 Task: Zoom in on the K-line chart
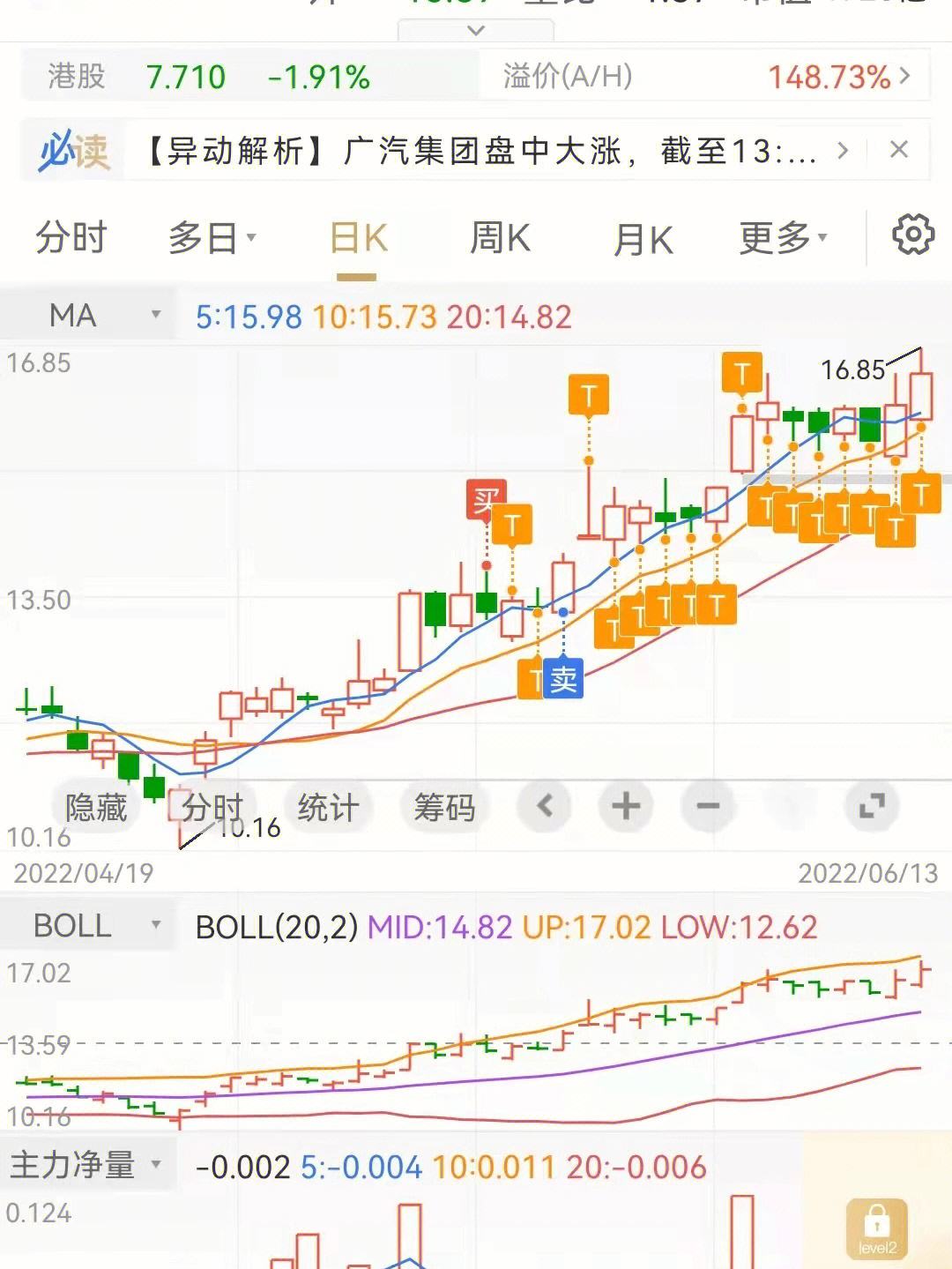pyautogui.click(x=624, y=806)
